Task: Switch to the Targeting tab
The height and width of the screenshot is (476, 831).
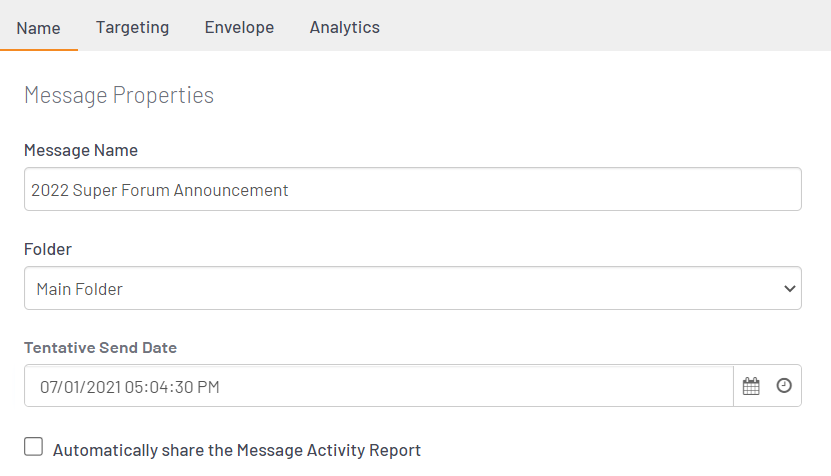Action: click(132, 28)
